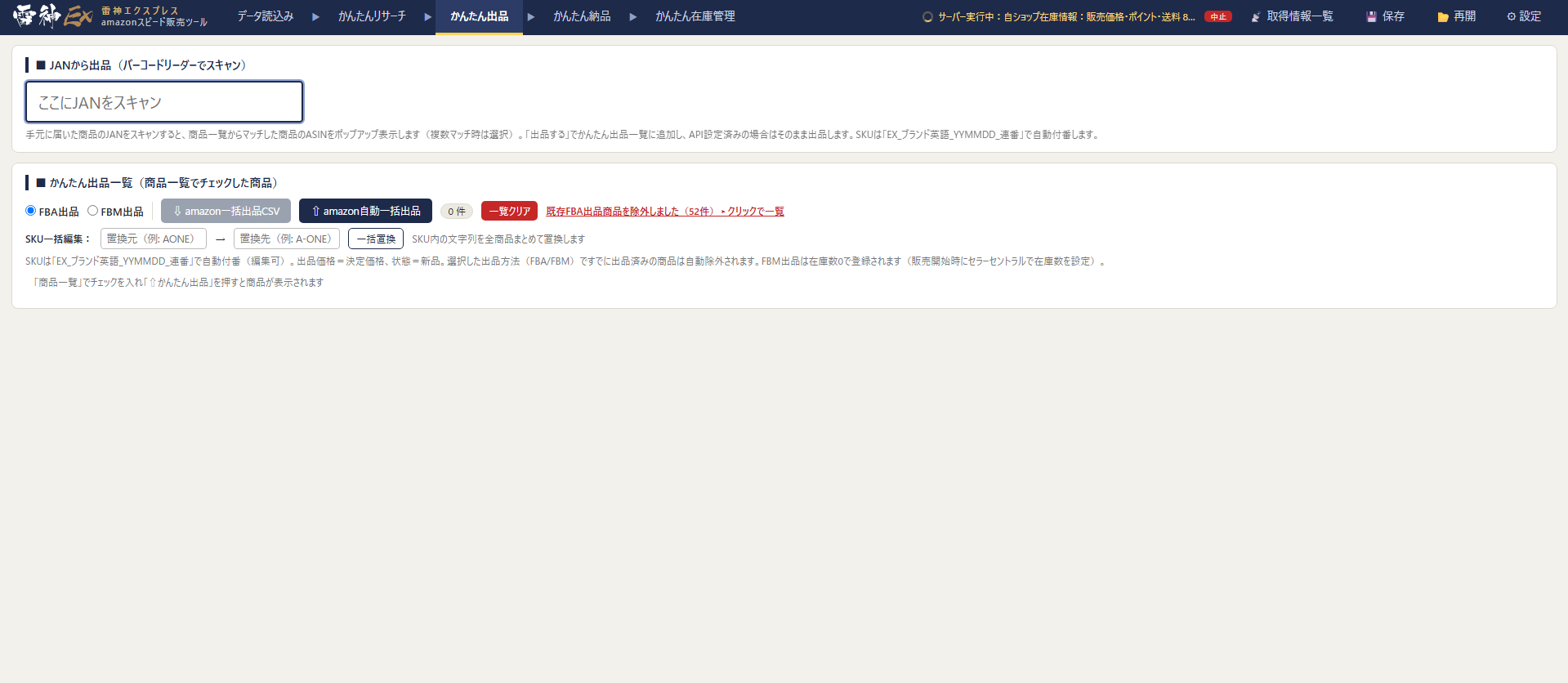Click the サーバー実行中 status text
This screenshot has width=1568, height=683.
click(x=1065, y=16)
